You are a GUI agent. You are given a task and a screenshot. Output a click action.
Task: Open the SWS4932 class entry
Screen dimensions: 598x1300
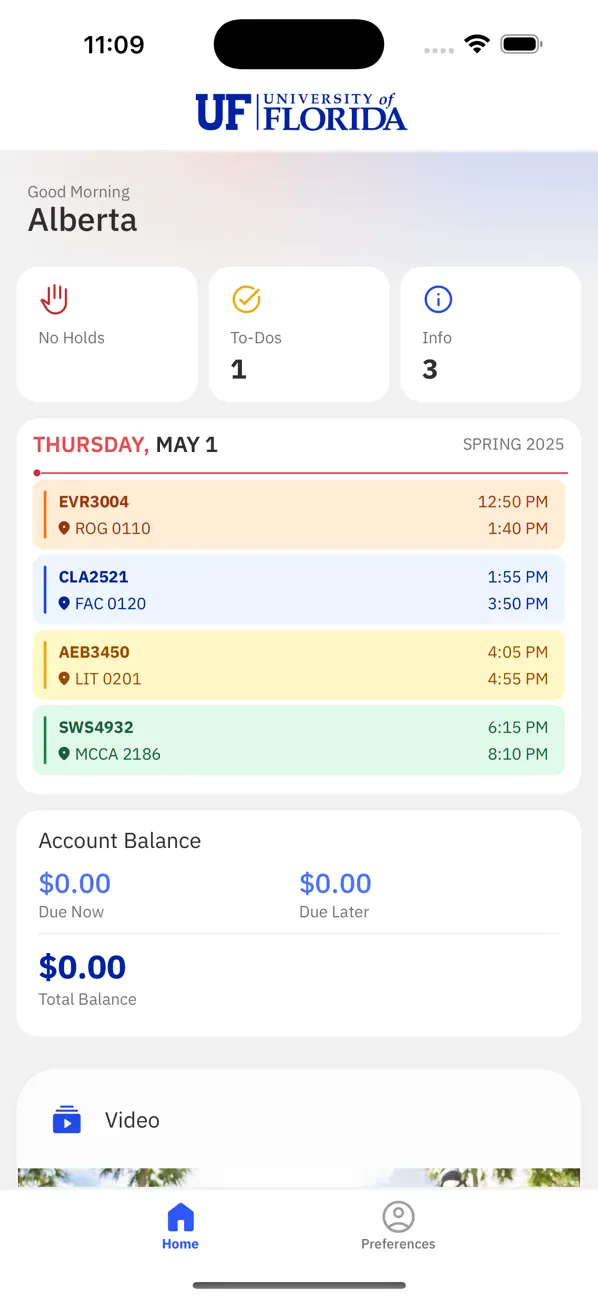(299, 740)
